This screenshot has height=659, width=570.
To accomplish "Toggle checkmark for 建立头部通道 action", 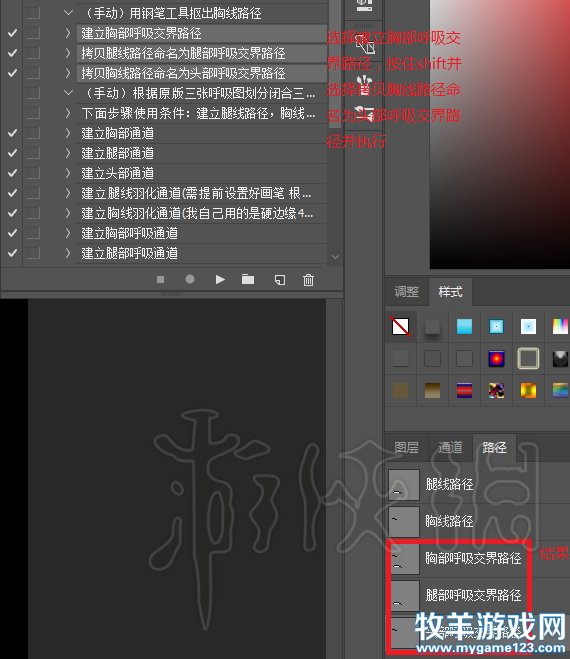I will point(13,173).
